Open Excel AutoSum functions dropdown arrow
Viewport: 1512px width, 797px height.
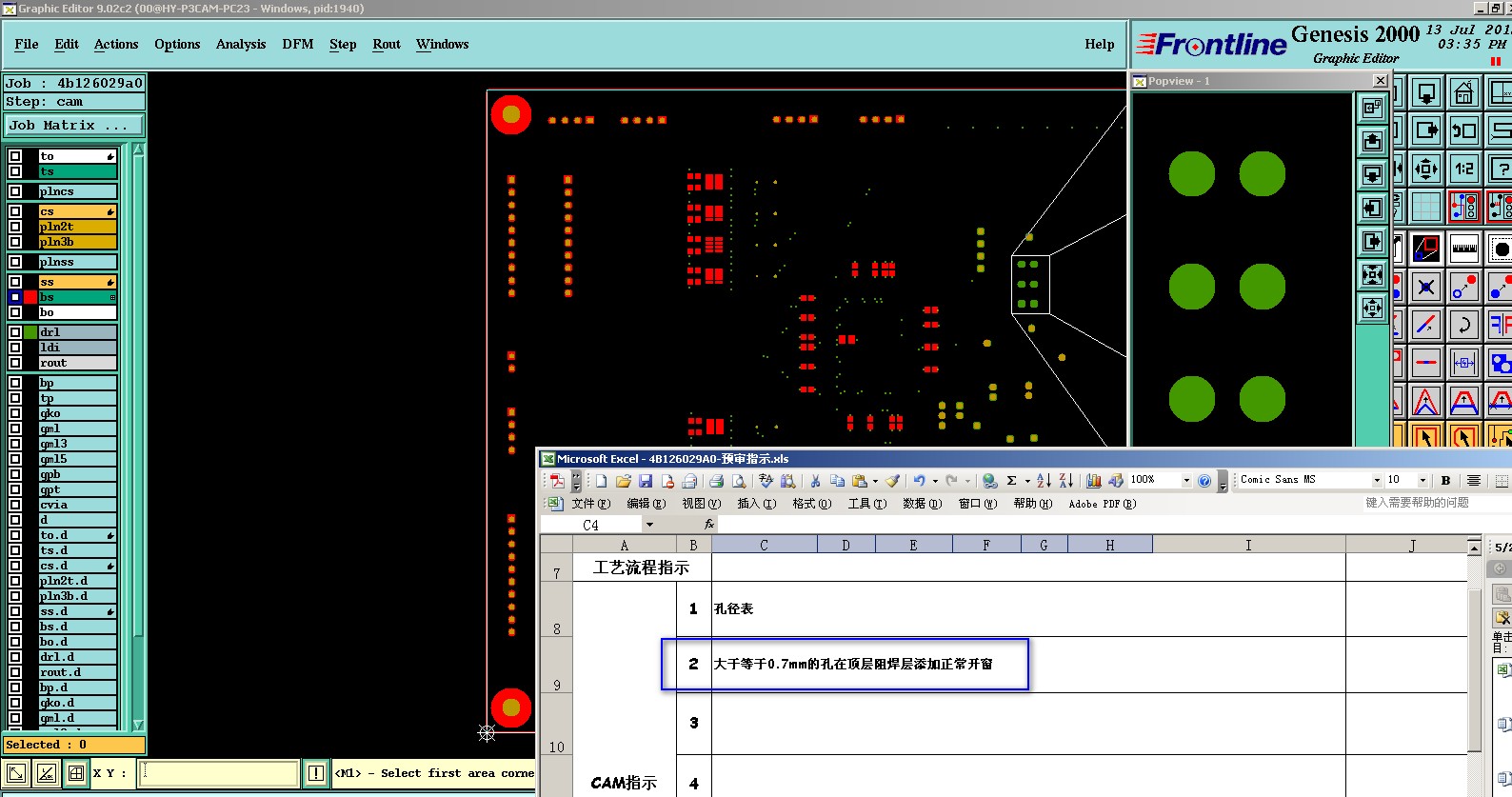coord(1027,481)
